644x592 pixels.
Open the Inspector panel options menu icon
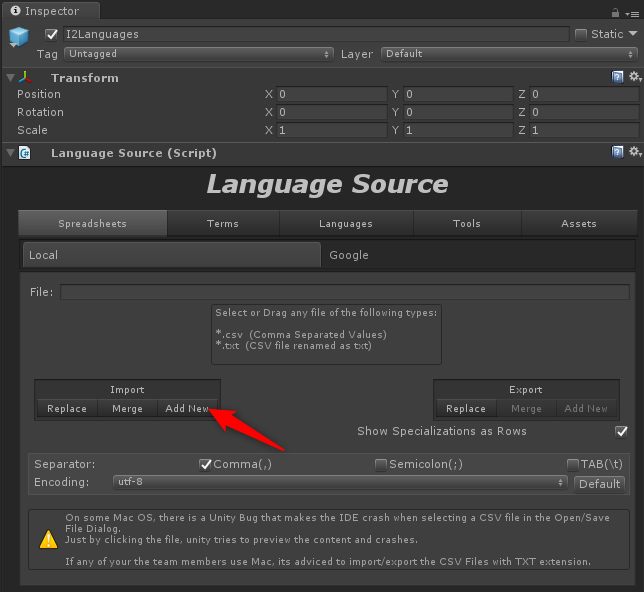click(x=631, y=12)
